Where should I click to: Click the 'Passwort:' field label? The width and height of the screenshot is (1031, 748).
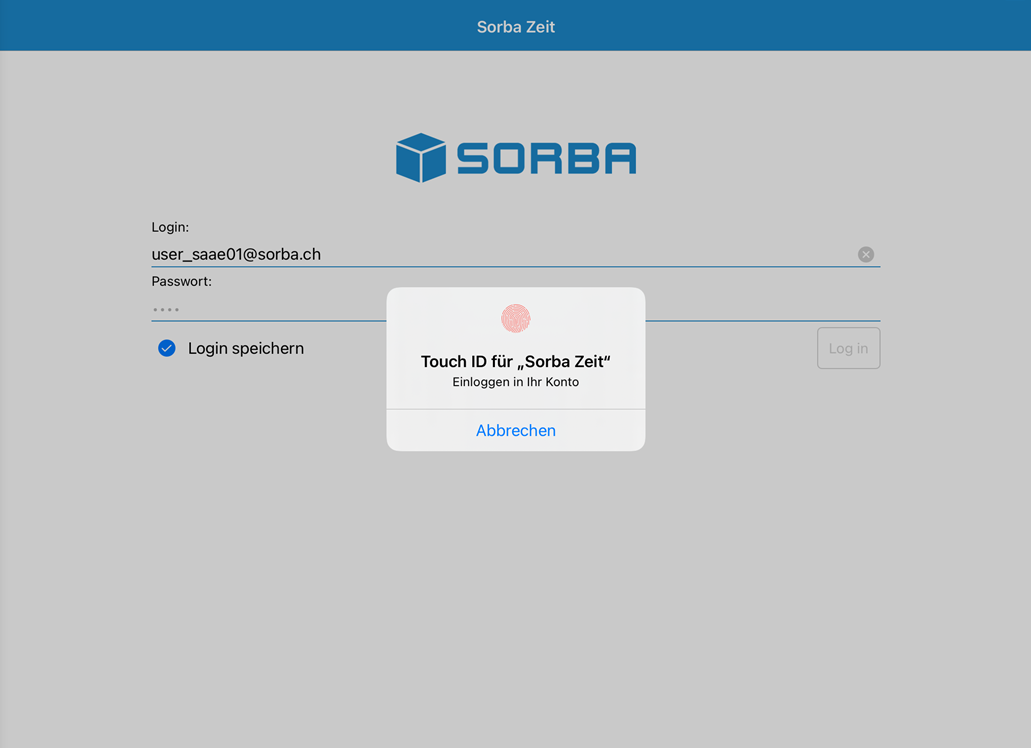pyautogui.click(x=181, y=281)
